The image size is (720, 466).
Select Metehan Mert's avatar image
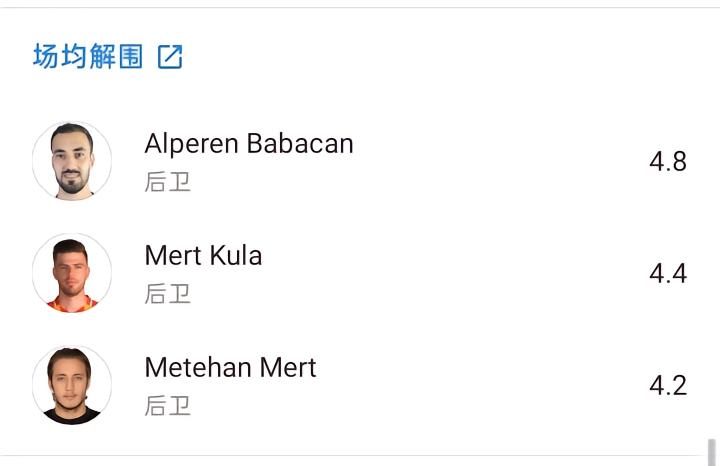click(x=72, y=385)
